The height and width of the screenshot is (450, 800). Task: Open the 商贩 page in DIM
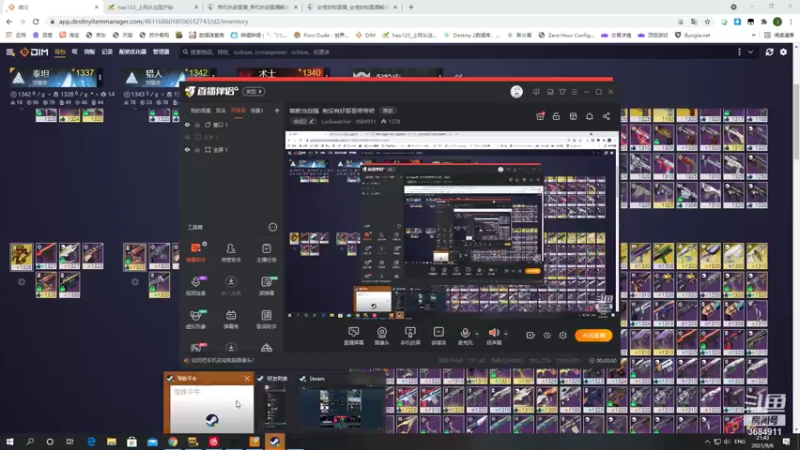89,52
